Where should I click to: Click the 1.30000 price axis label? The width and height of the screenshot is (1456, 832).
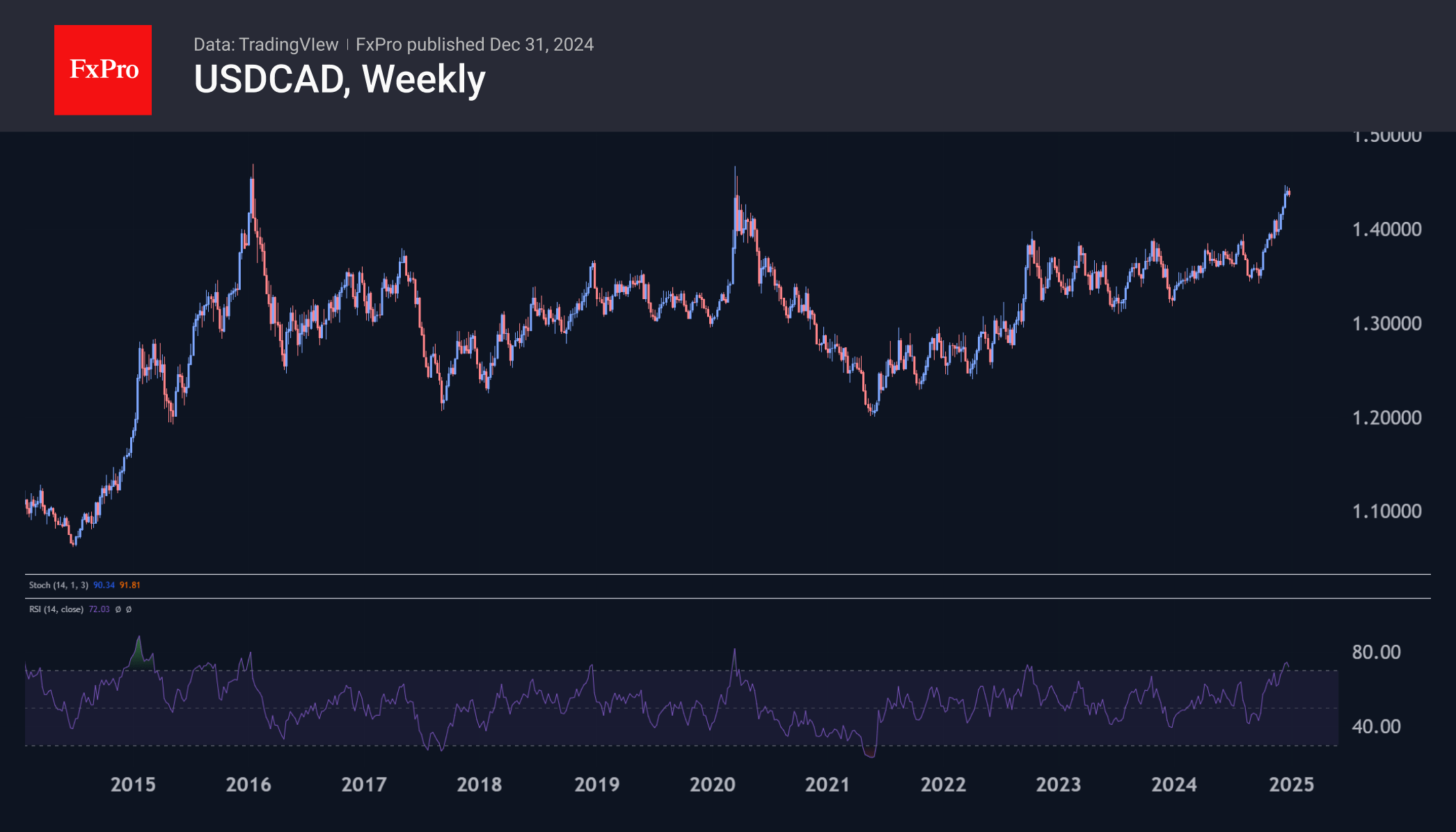1386,323
